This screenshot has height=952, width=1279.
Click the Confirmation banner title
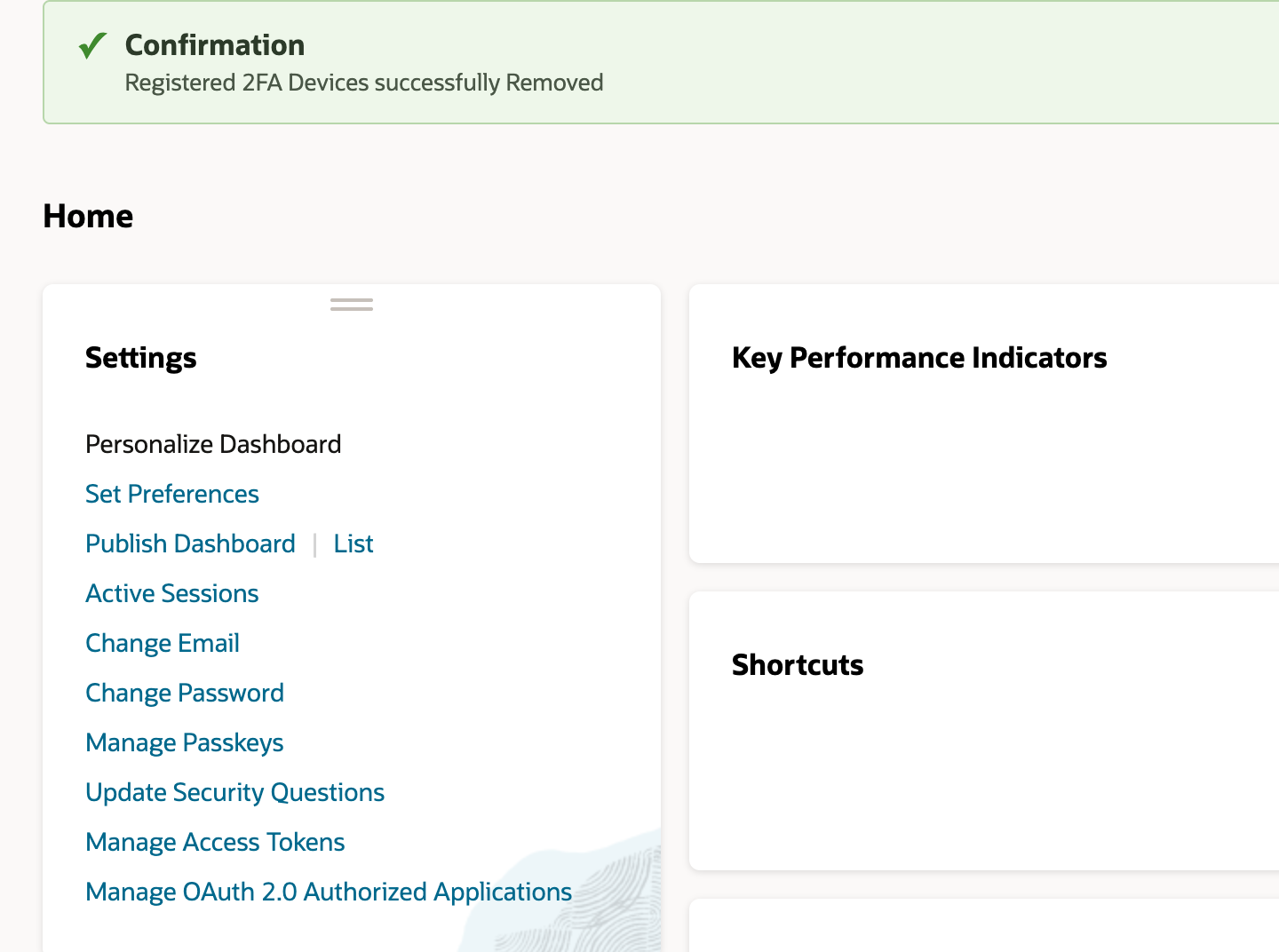coord(215,45)
